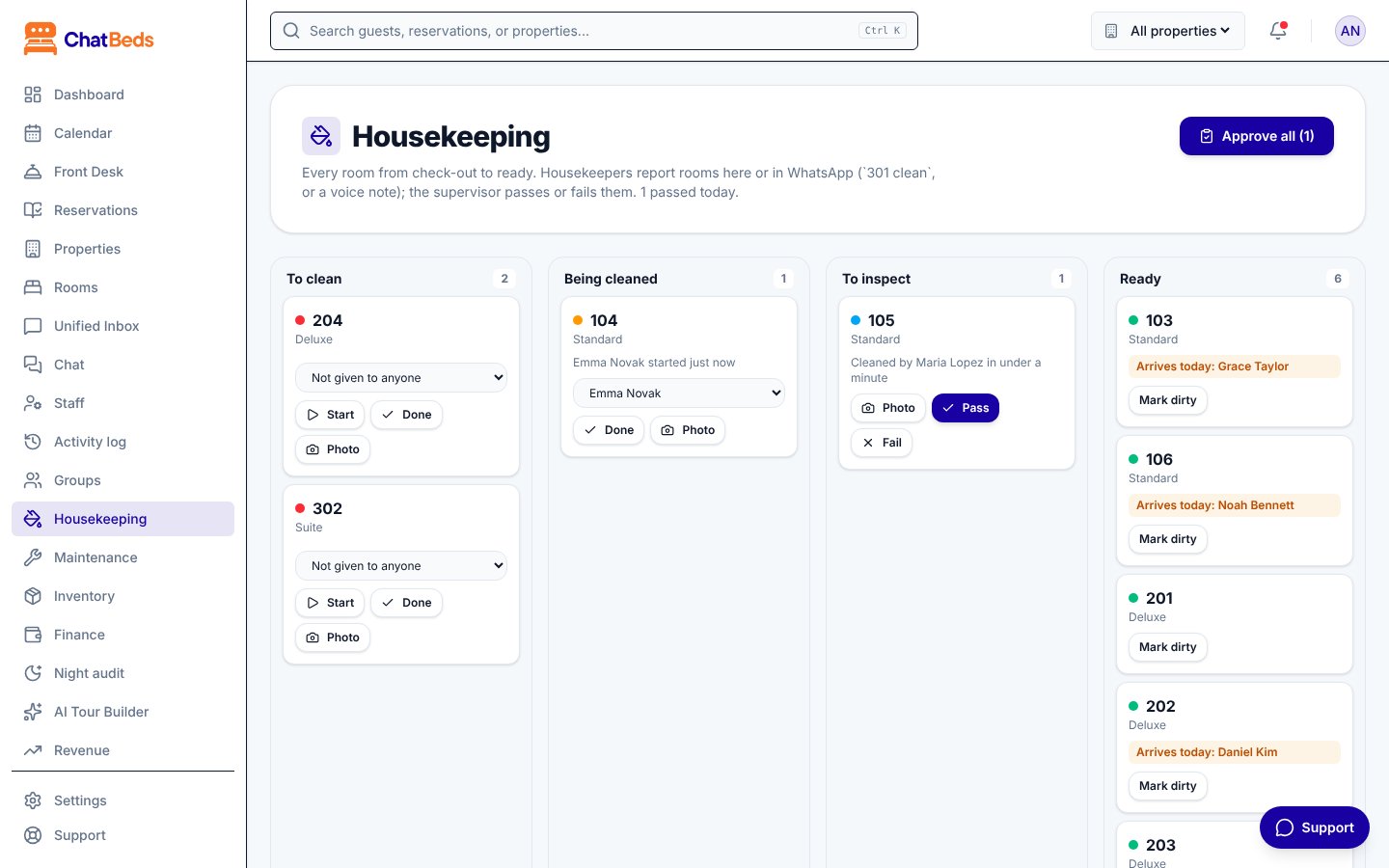Change Emma Novak assignee on room 104

click(x=679, y=393)
